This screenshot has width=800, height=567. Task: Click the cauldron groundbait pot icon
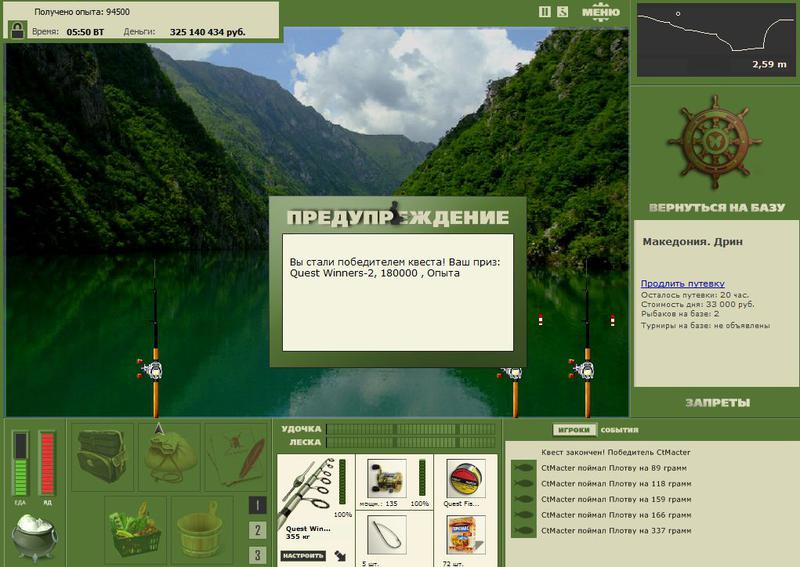tap(34, 537)
